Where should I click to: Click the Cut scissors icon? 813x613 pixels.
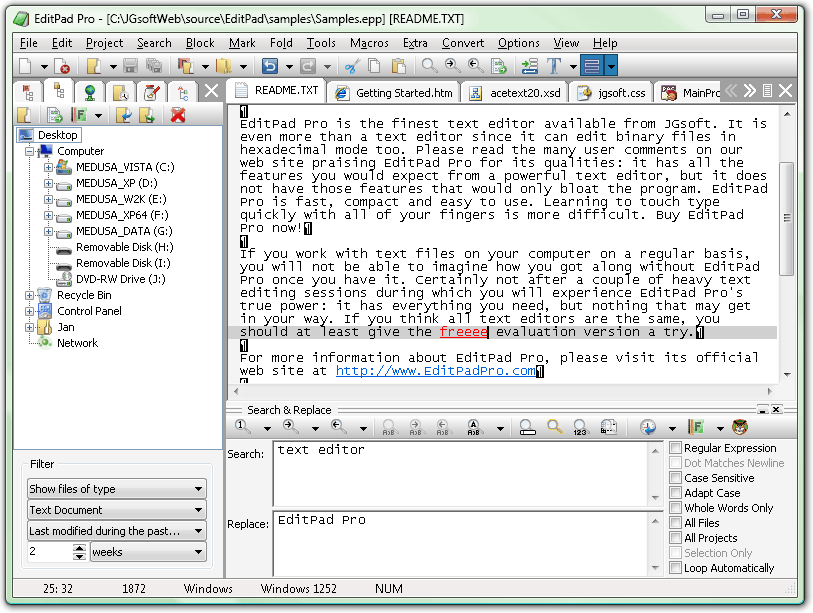(x=352, y=66)
